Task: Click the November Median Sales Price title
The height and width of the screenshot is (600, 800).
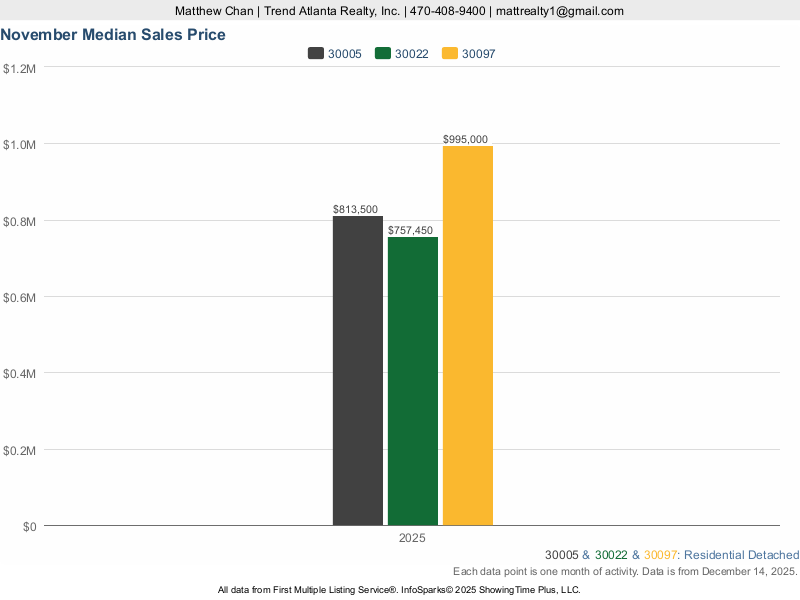Action: tap(113, 34)
